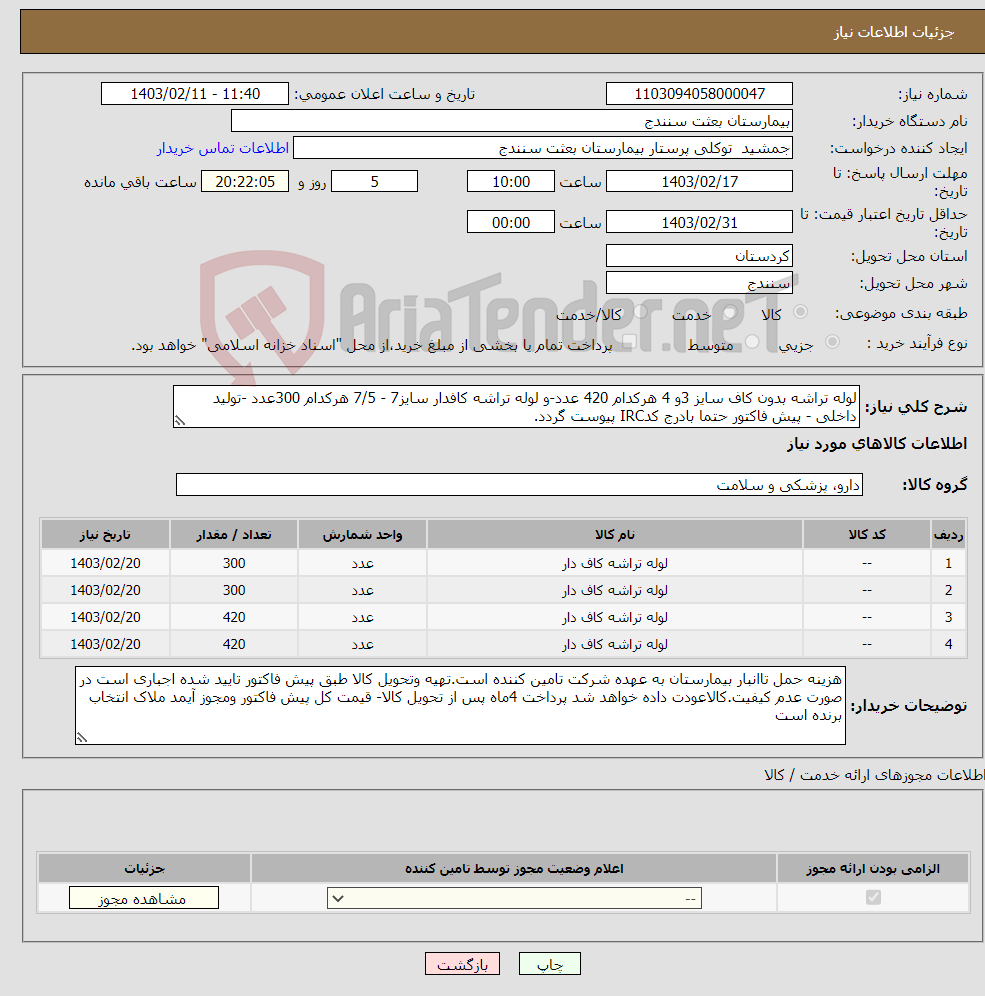Click resize handle of buyer notes area

click(82, 737)
